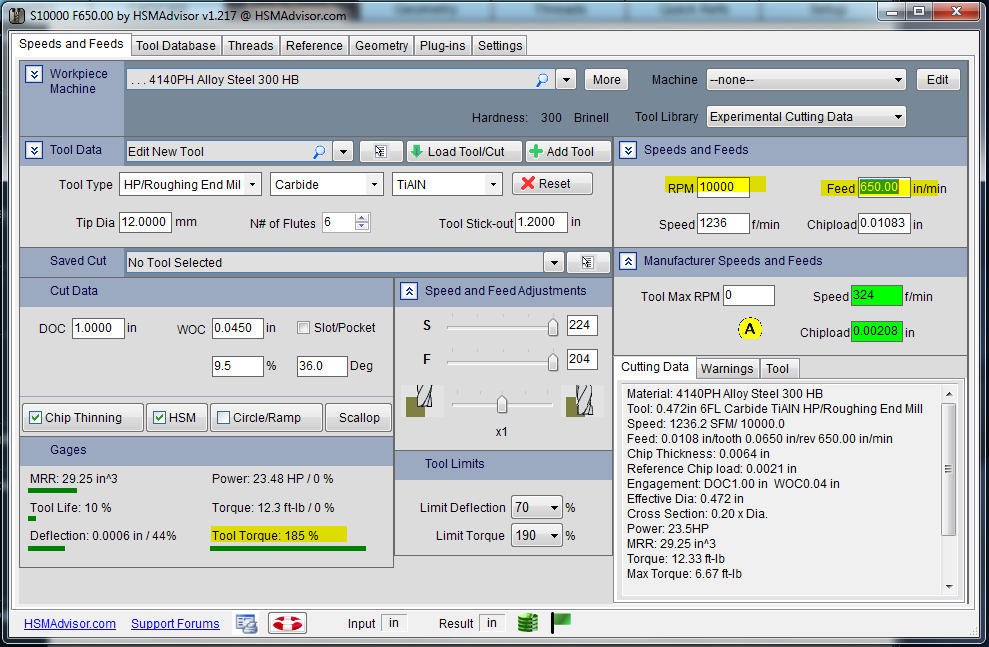This screenshot has width=989, height=647.
Task: Switch to the Geometry tab
Action: (x=381, y=45)
